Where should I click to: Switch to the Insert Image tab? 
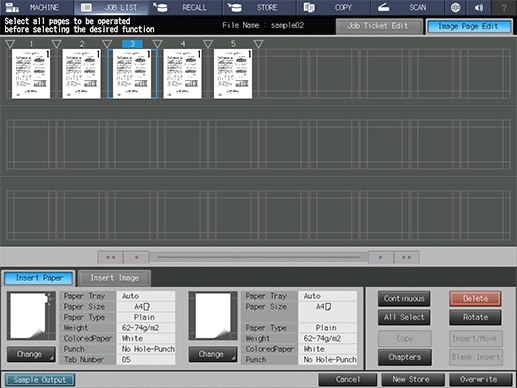[x=114, y=278]
